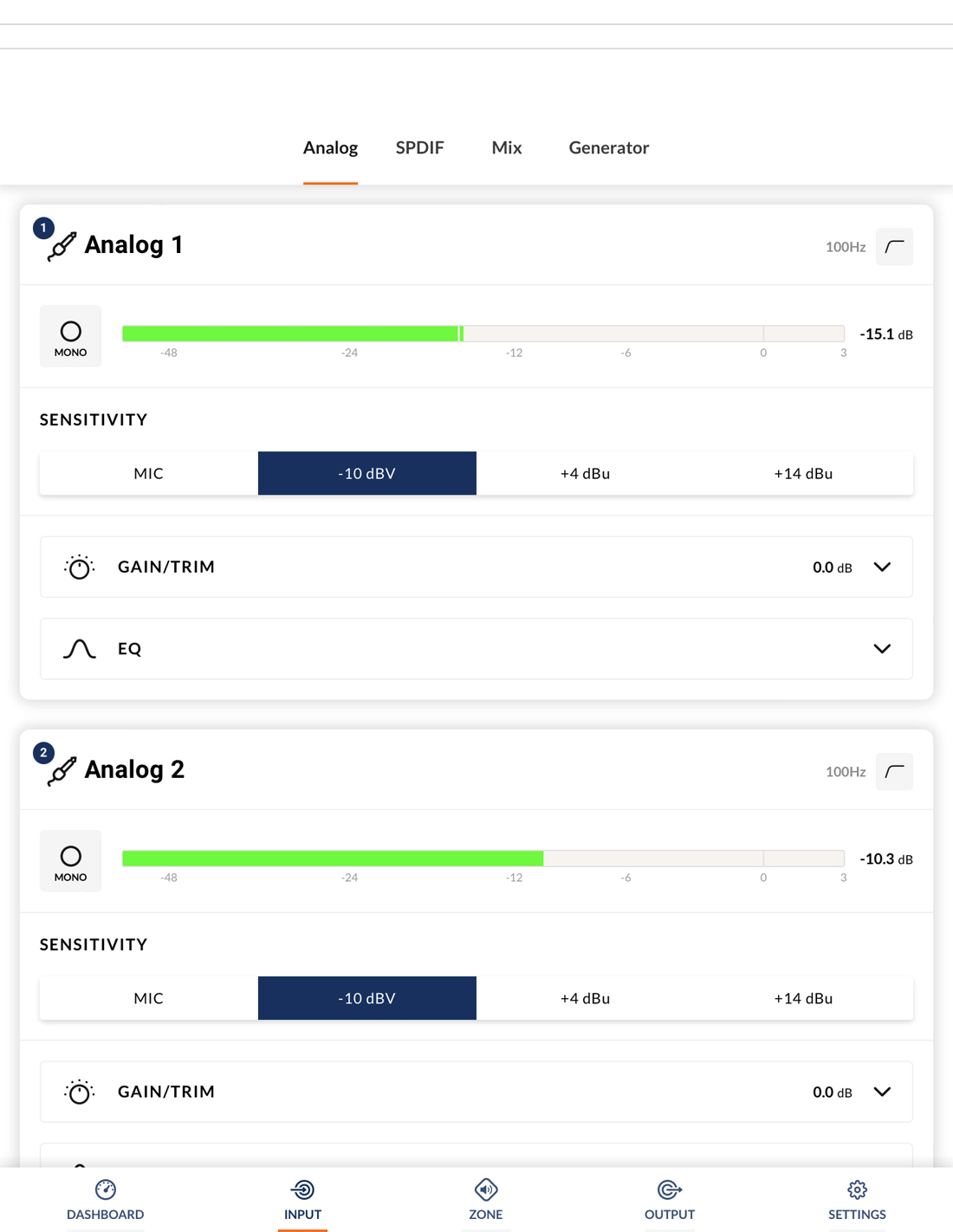
Task: Select MIC sensitivity for Analog 1
Action: tap(149, 473)
